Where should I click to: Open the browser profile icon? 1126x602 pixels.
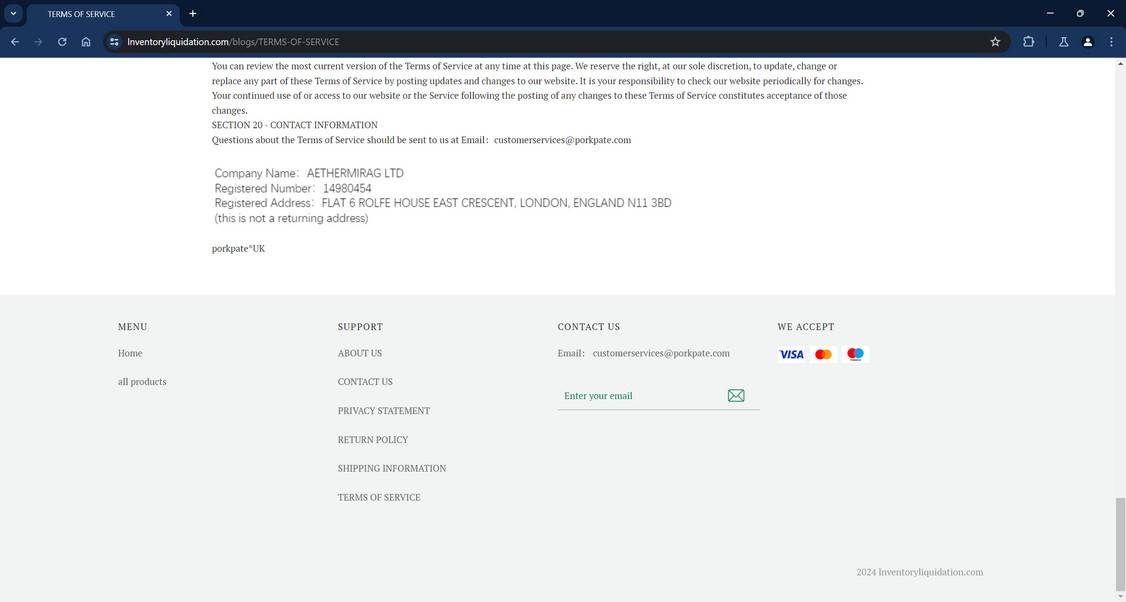click(x=1087, y=42)
